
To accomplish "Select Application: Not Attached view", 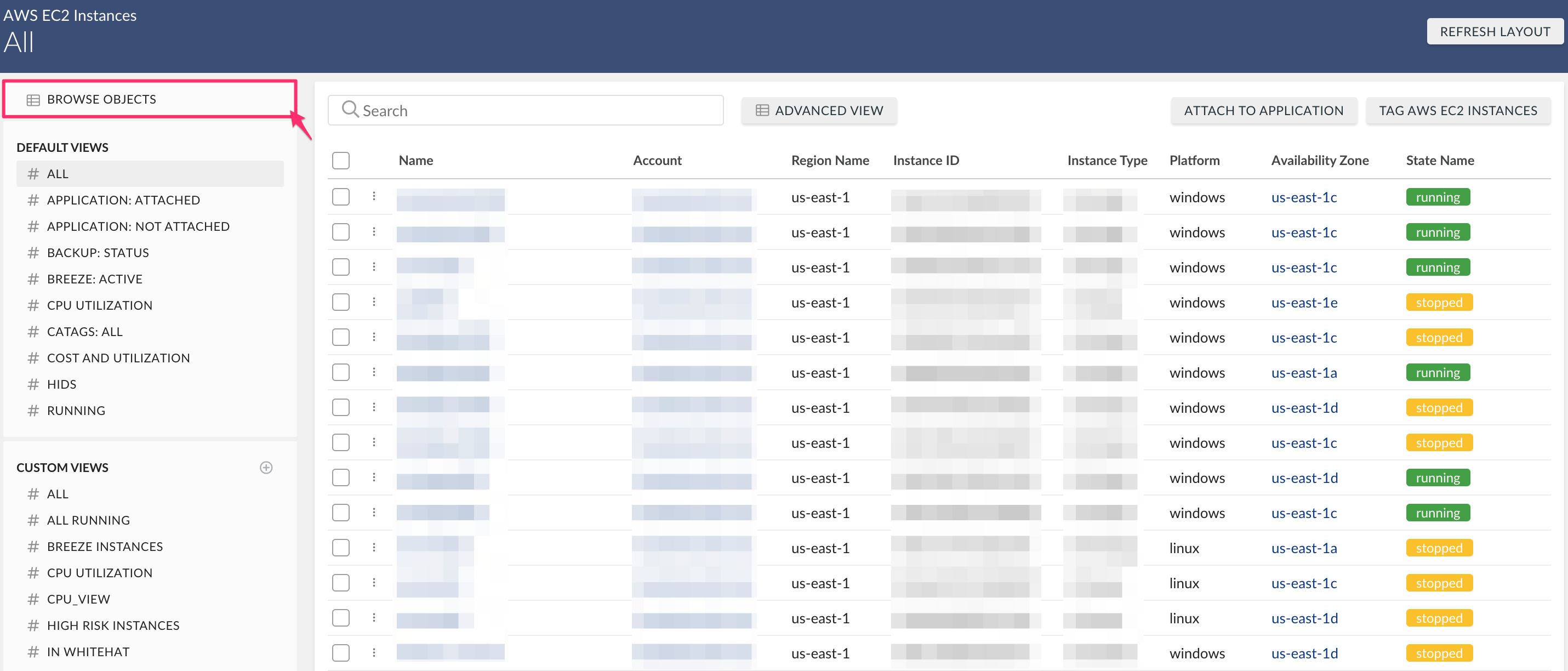I will (x=138, y=226).
